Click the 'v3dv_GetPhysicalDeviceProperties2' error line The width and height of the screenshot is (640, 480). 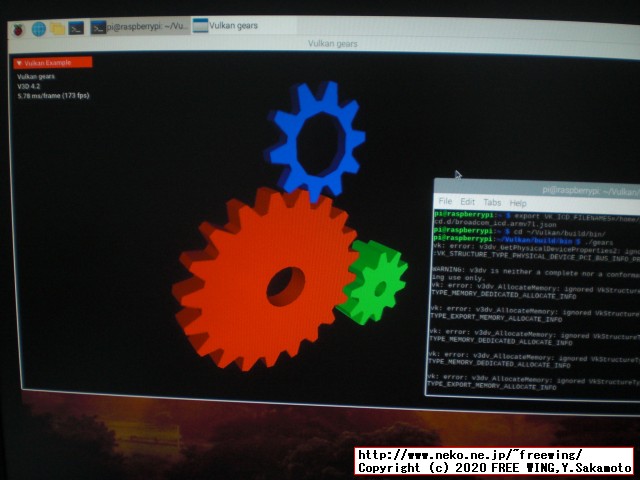(536, 249)
